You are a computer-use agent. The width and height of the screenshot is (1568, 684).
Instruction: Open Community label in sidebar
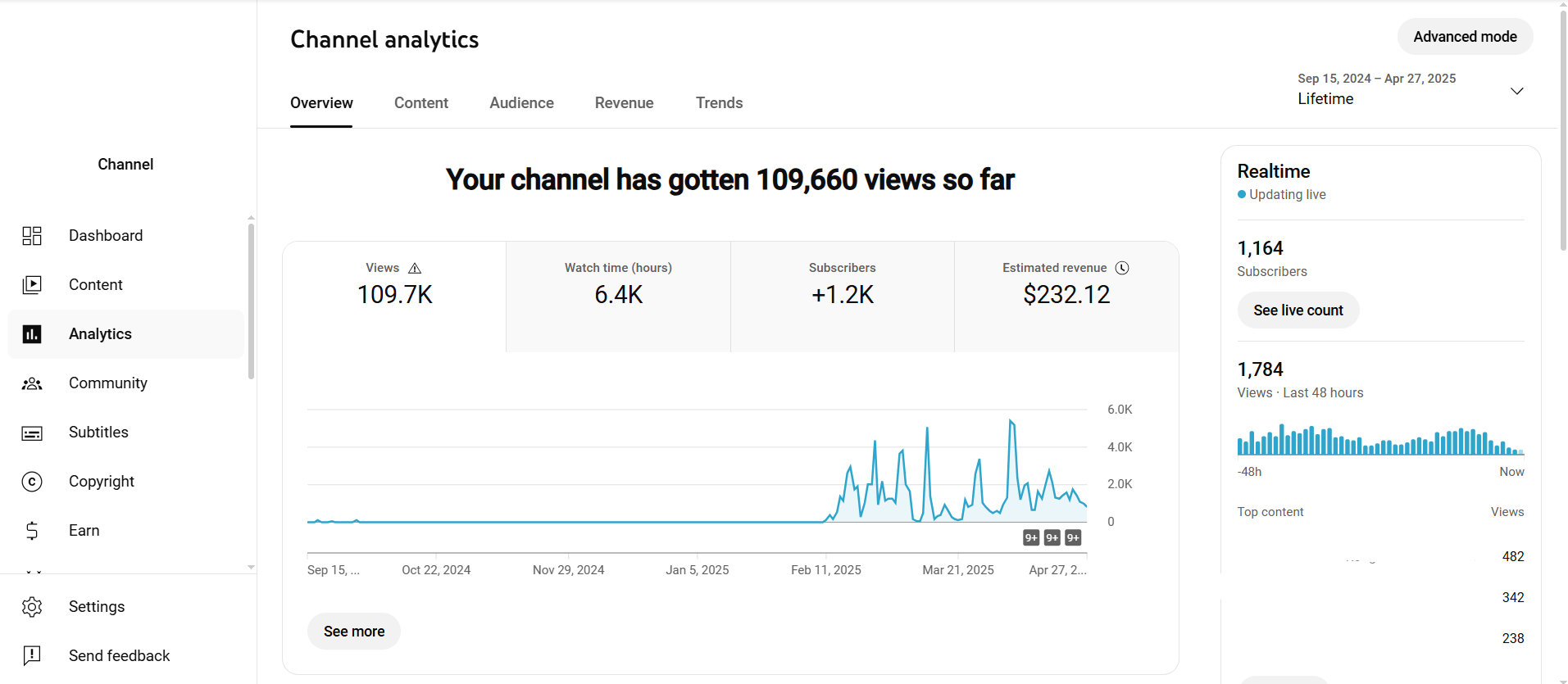(108, 383)
